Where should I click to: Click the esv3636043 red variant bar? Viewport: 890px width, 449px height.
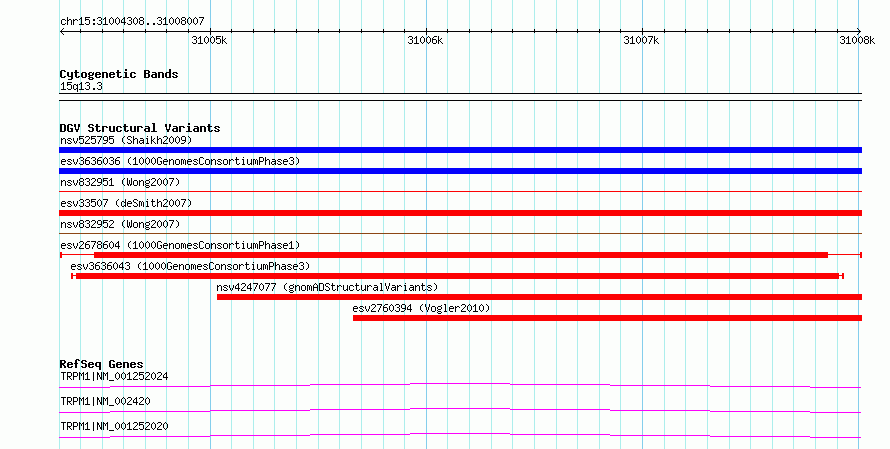point(457,276)
